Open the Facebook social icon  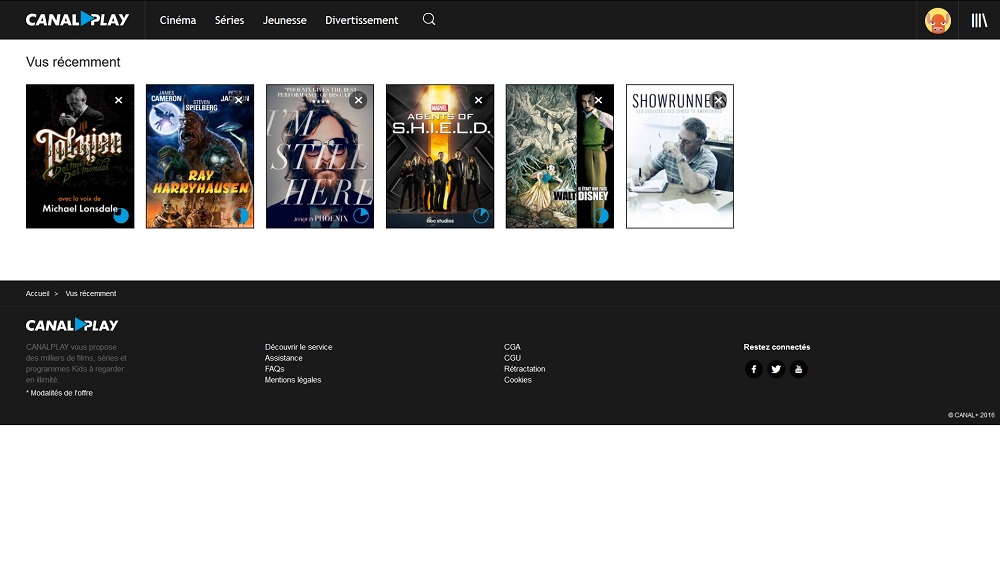pos(754,369)
